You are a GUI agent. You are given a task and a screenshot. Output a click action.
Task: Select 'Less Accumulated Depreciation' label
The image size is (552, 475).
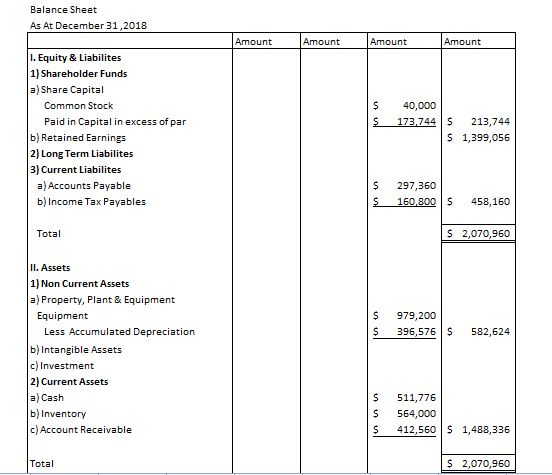tap(119, 332)
